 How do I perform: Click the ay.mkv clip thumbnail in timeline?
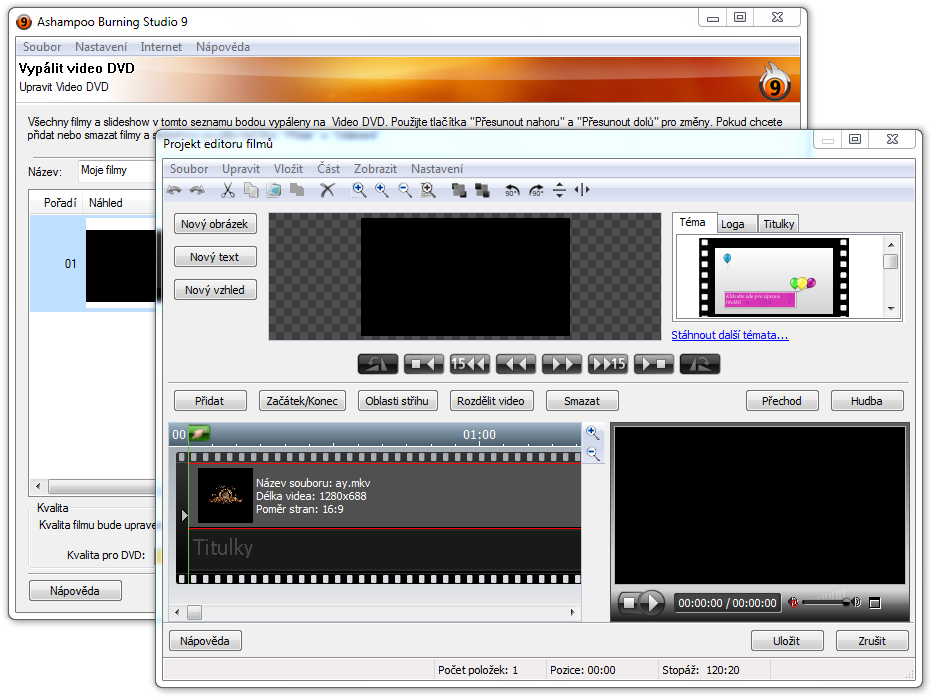tap(225, 495)
